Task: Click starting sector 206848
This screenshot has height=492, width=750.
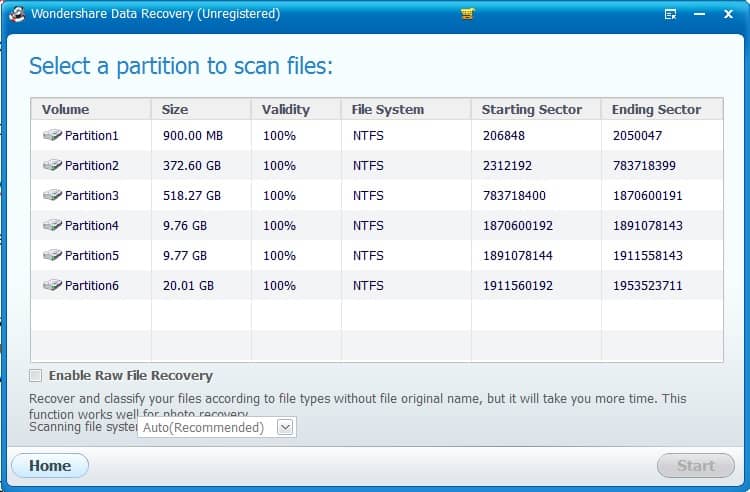Action: pyautogui.click(x=504, y=136)
